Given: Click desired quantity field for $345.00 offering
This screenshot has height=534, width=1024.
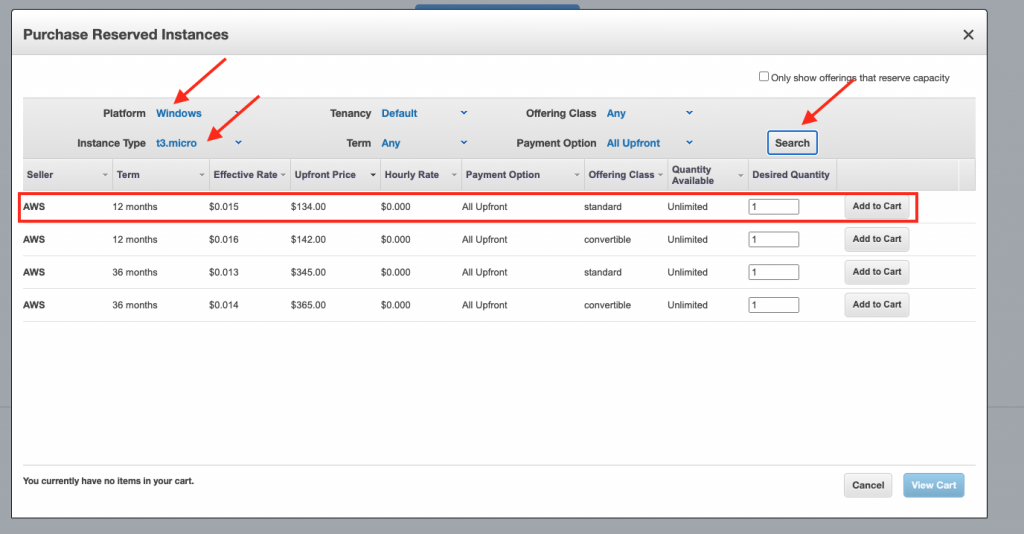Looking at the screenshot, I should coord(774,272).
